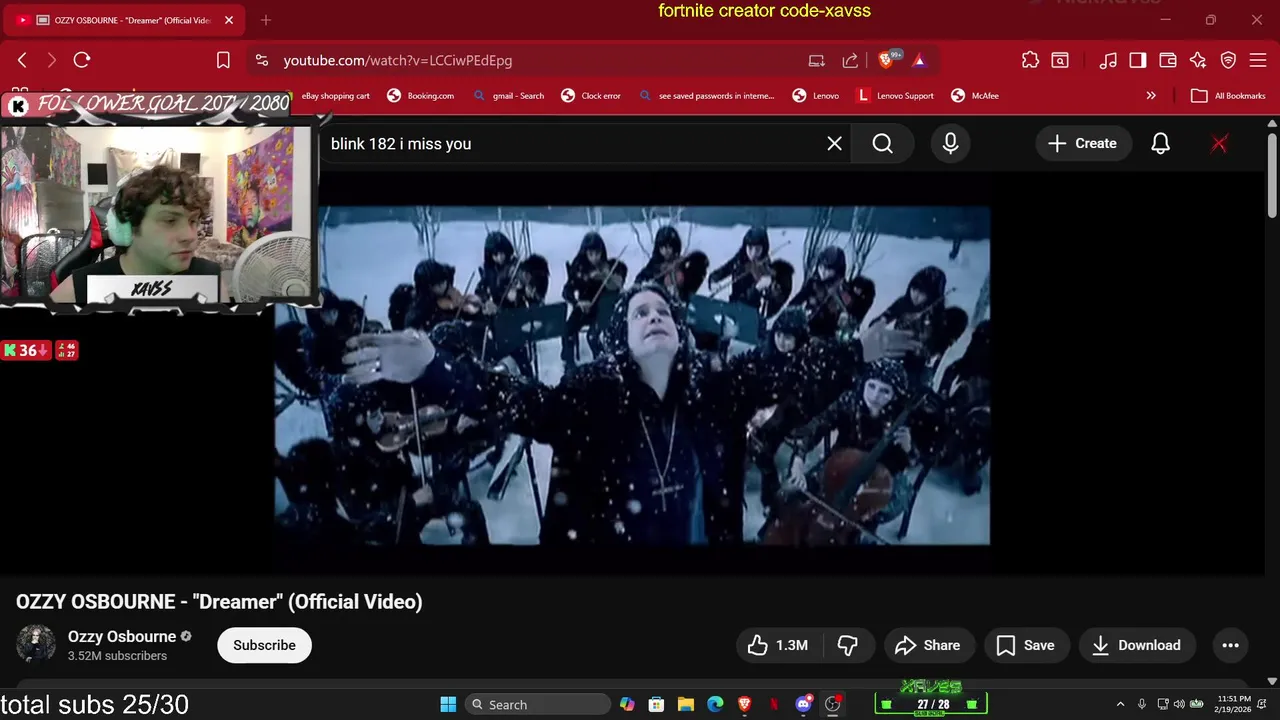Open Discord from the taskbar
Screen dimensions: 1280x720
click(803, 704)
